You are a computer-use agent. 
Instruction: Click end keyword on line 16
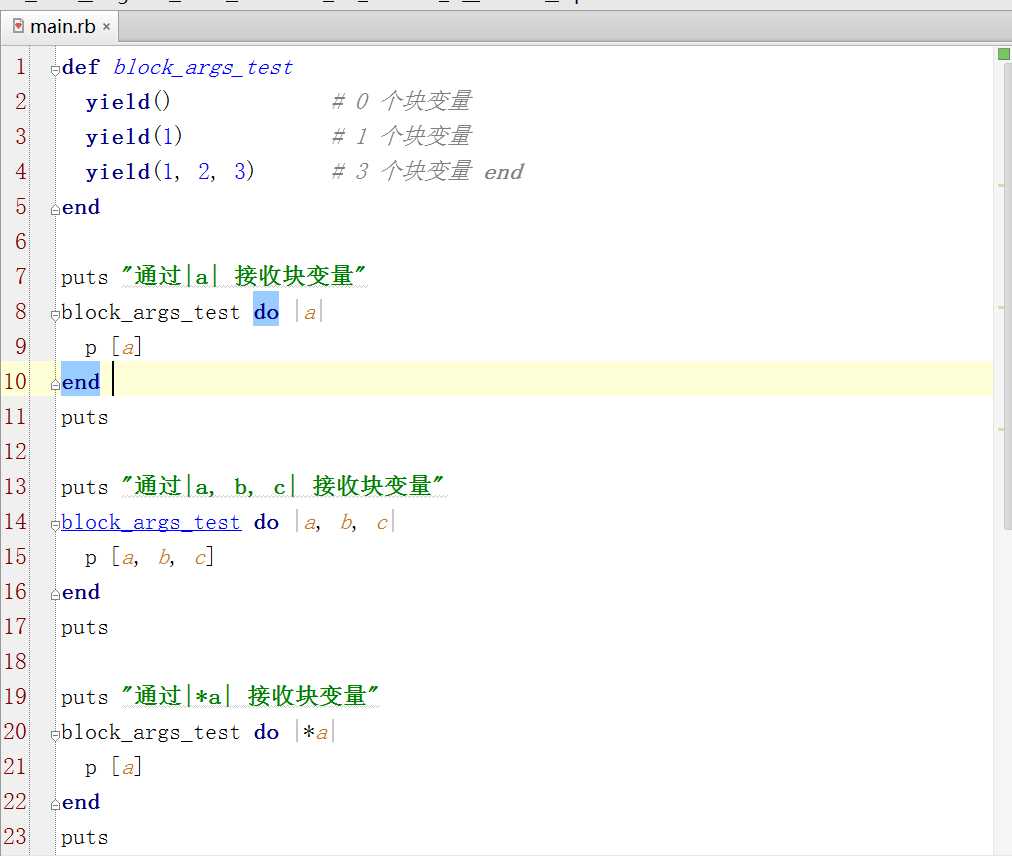81,593
